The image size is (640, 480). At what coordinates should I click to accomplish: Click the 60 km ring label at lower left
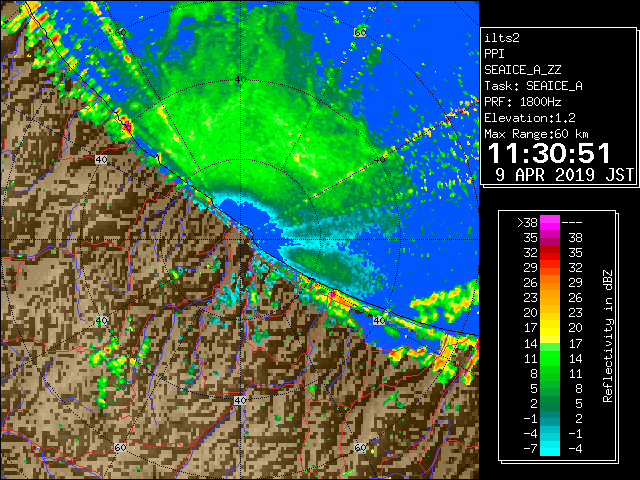click(120, 447)
